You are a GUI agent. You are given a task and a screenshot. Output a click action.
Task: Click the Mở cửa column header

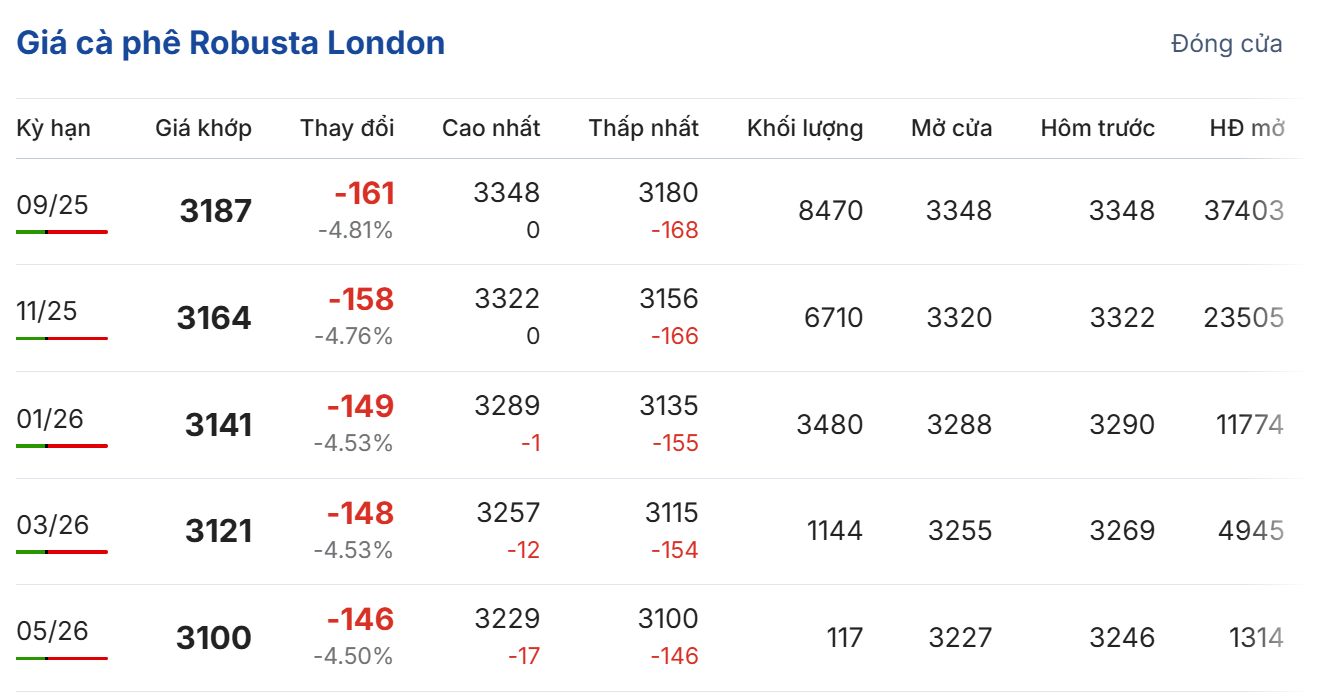point(951,128)
